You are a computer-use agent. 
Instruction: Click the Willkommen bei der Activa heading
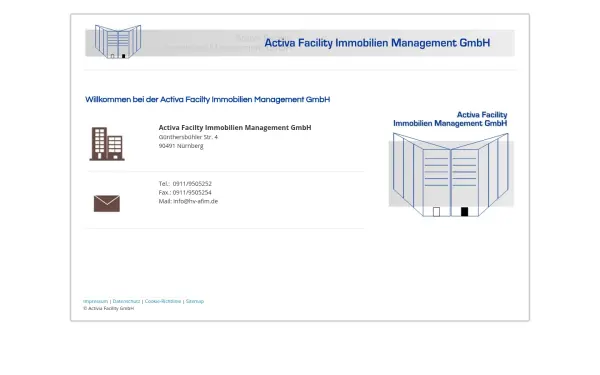pyautogui.click(x=207, y=99)
